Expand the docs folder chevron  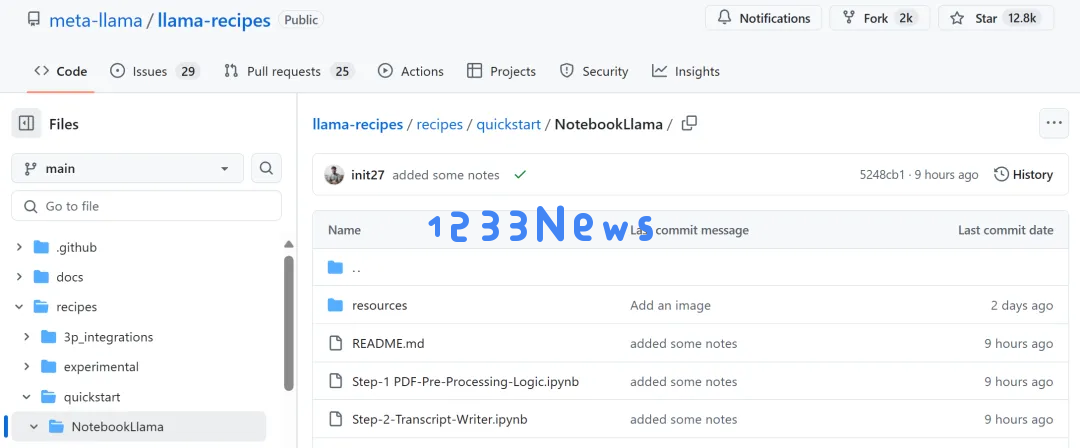click(19, 277)
